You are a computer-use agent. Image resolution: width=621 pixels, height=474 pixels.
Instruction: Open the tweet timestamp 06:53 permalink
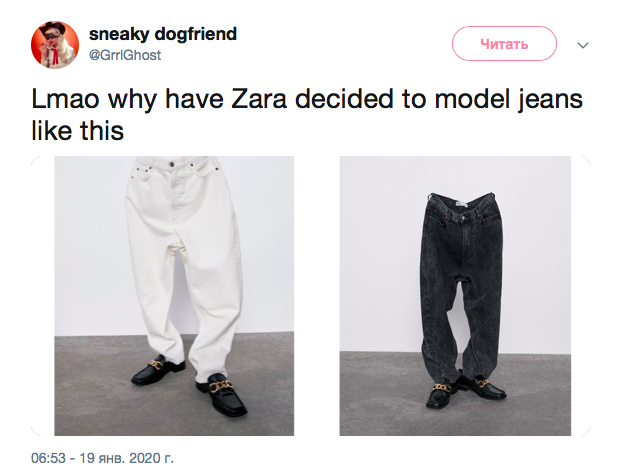click(48, 458)
